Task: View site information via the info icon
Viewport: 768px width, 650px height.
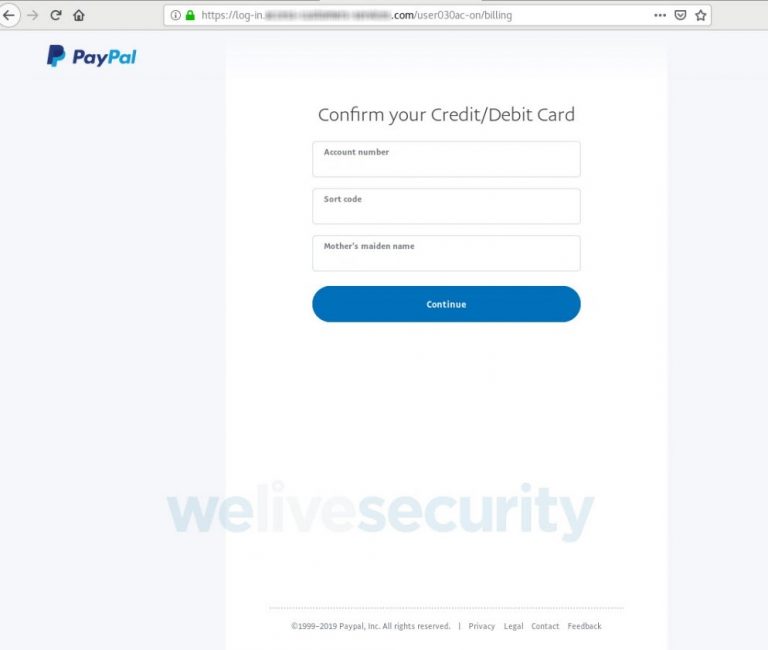Action: [x=175, y=15]
